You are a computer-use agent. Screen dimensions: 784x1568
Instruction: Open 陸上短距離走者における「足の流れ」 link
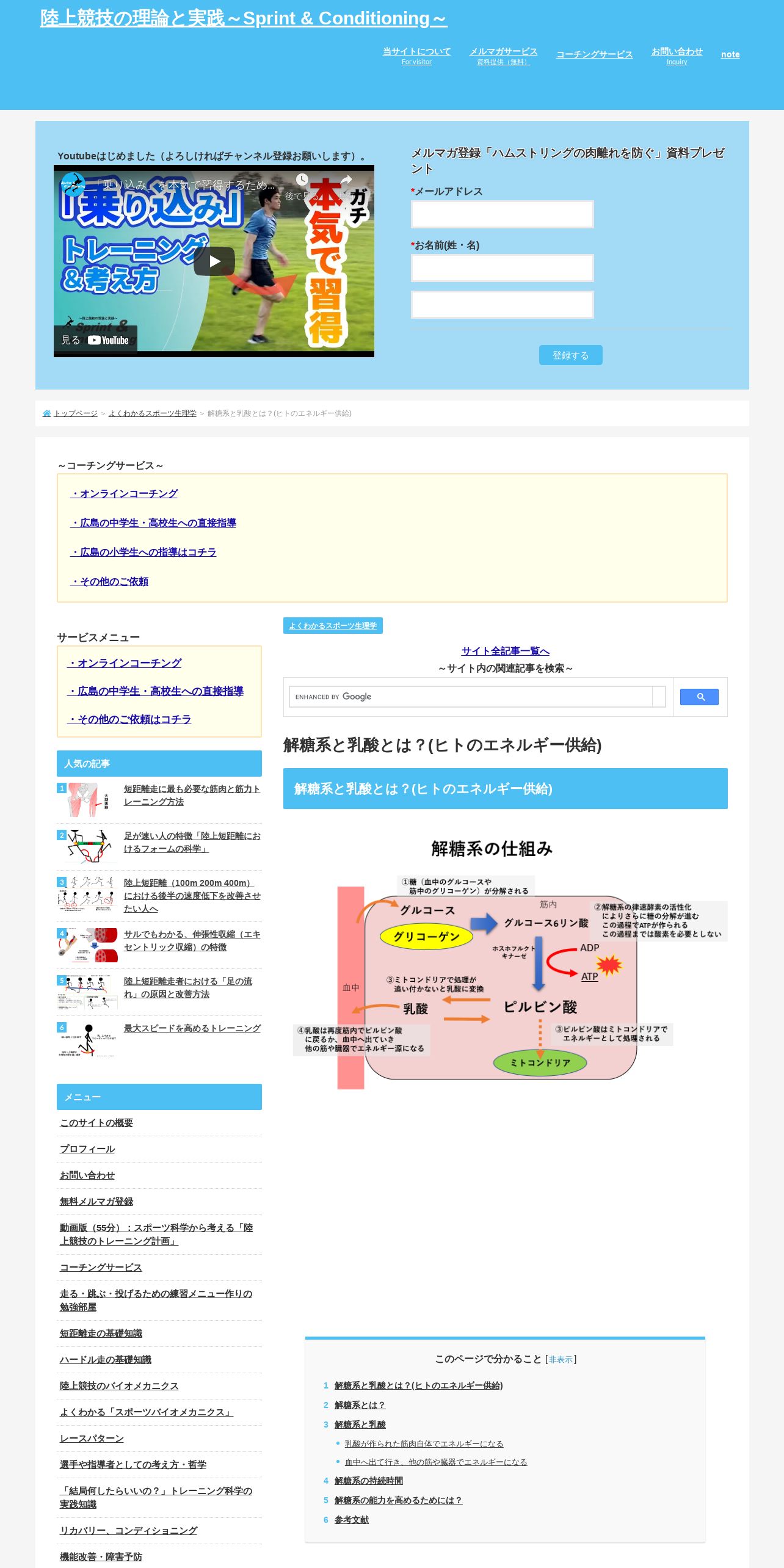188,987
